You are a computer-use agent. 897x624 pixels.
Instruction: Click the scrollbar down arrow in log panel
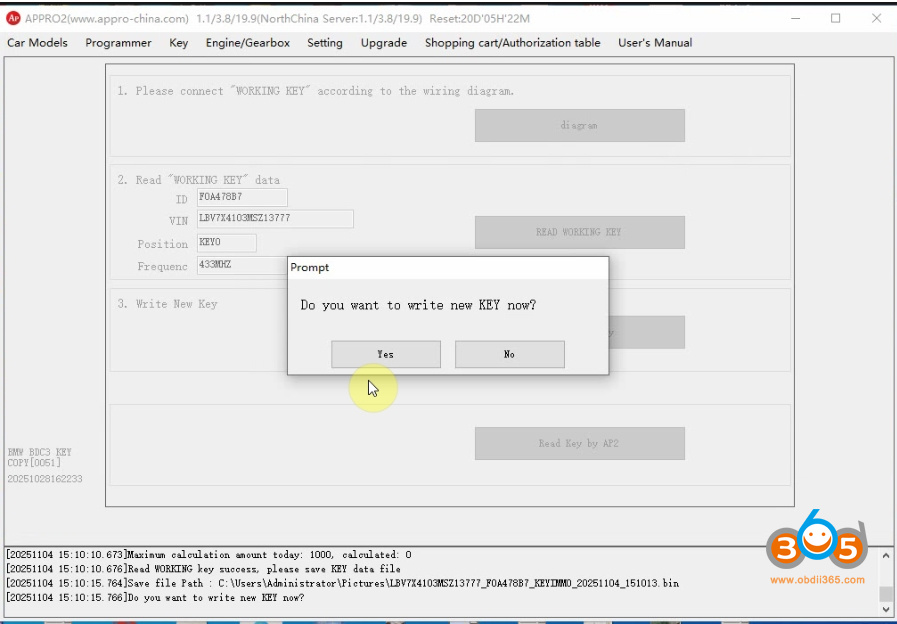point(884,609)
